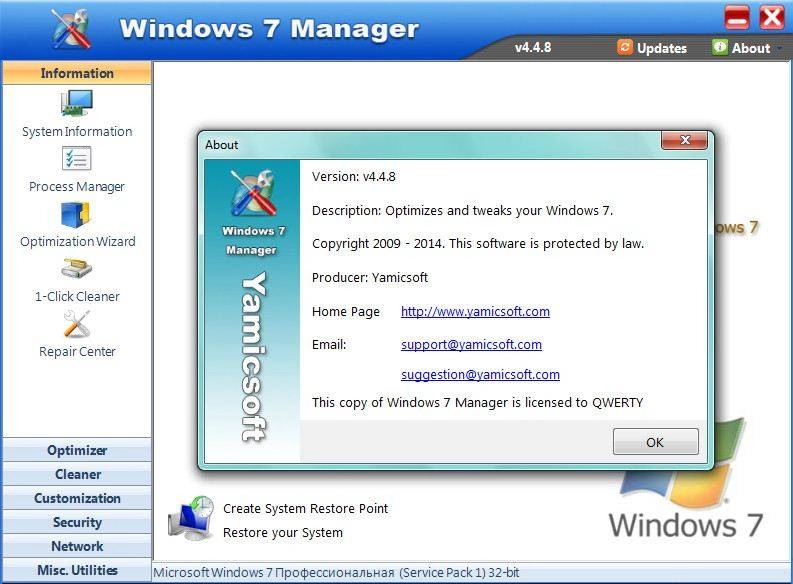Click the Process Manager label
The height and width of the screenshot is (584, 793).
(x=76, y=187)
